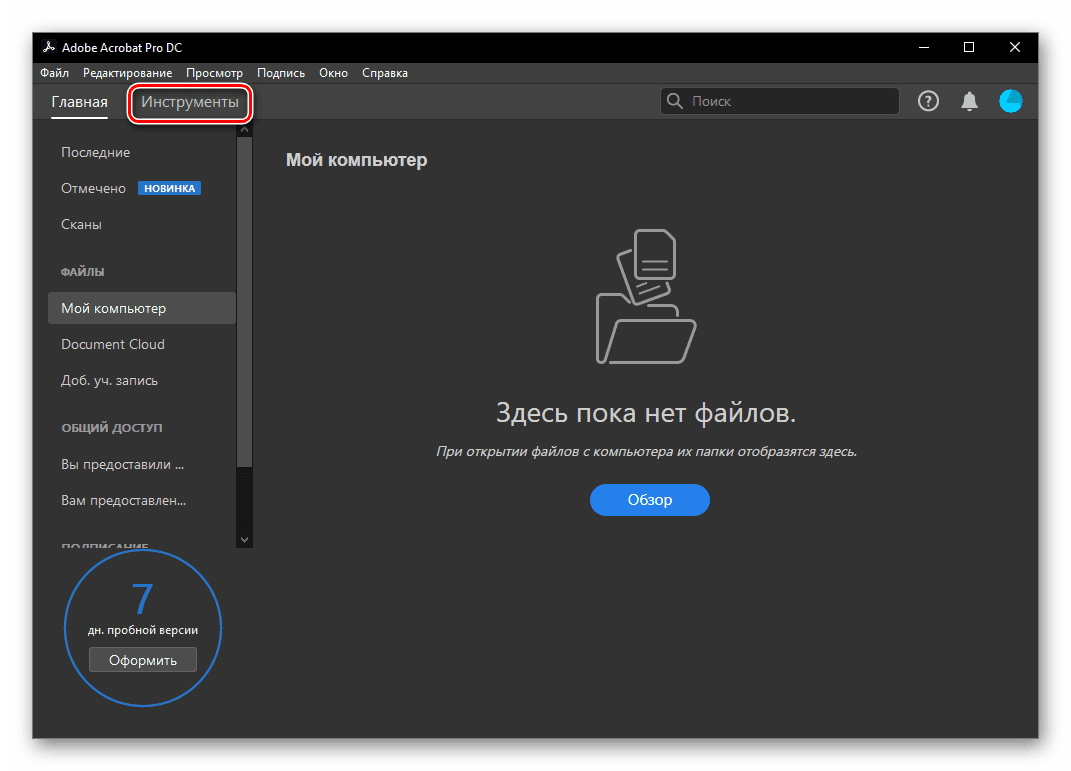Select Отмечено in the sidebar

click(94, 188)
